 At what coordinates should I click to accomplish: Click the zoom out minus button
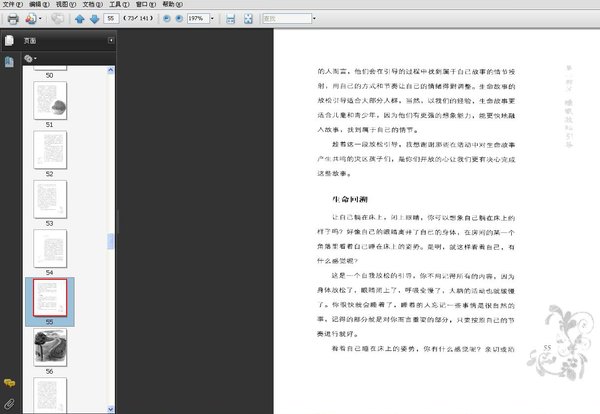pyautogui.click(x=166, y=18)
